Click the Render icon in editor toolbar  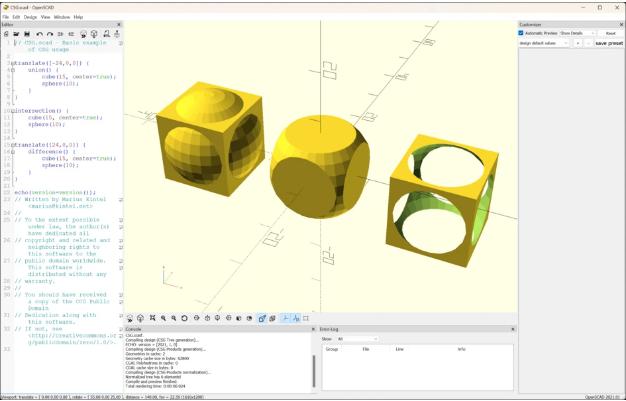94,34
